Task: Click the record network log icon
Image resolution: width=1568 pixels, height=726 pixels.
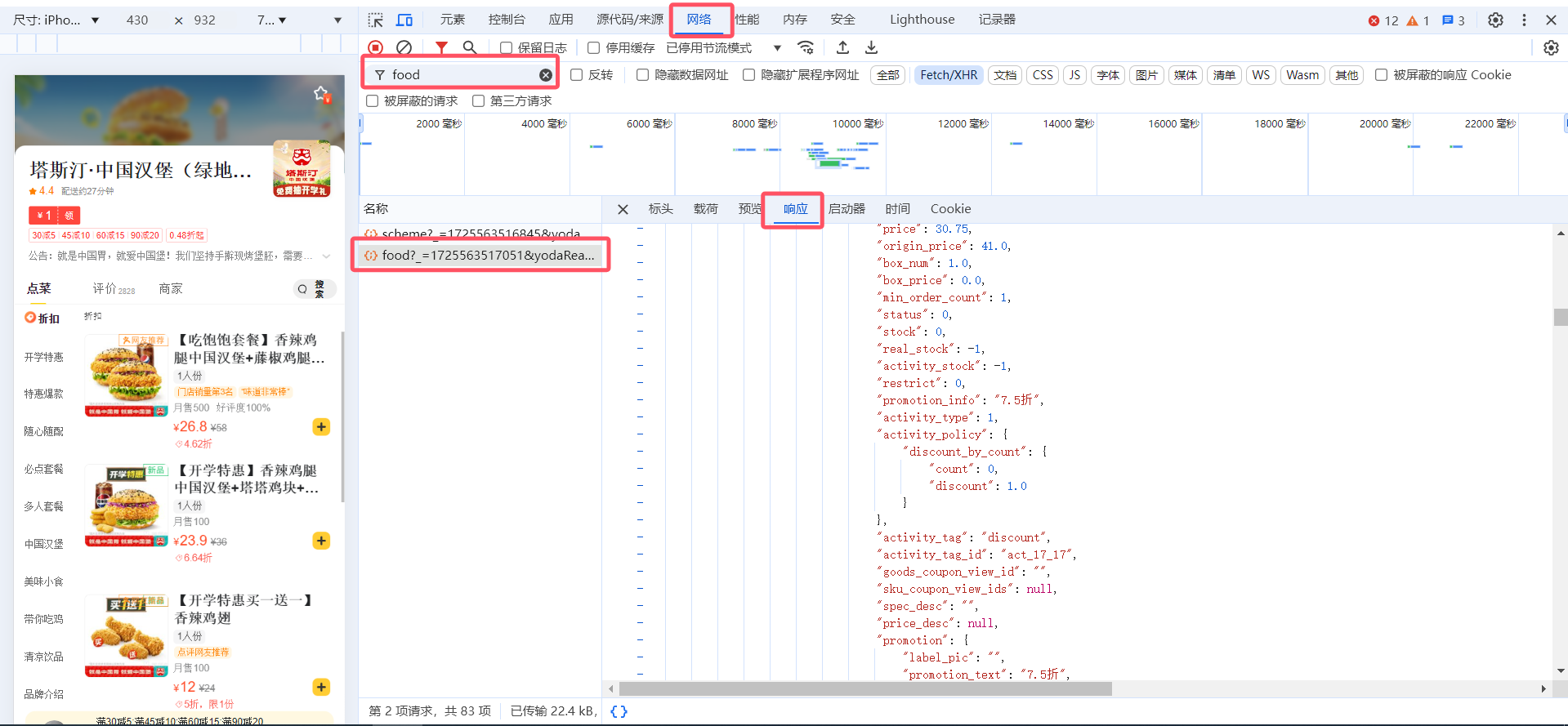Action: point(375,48)
